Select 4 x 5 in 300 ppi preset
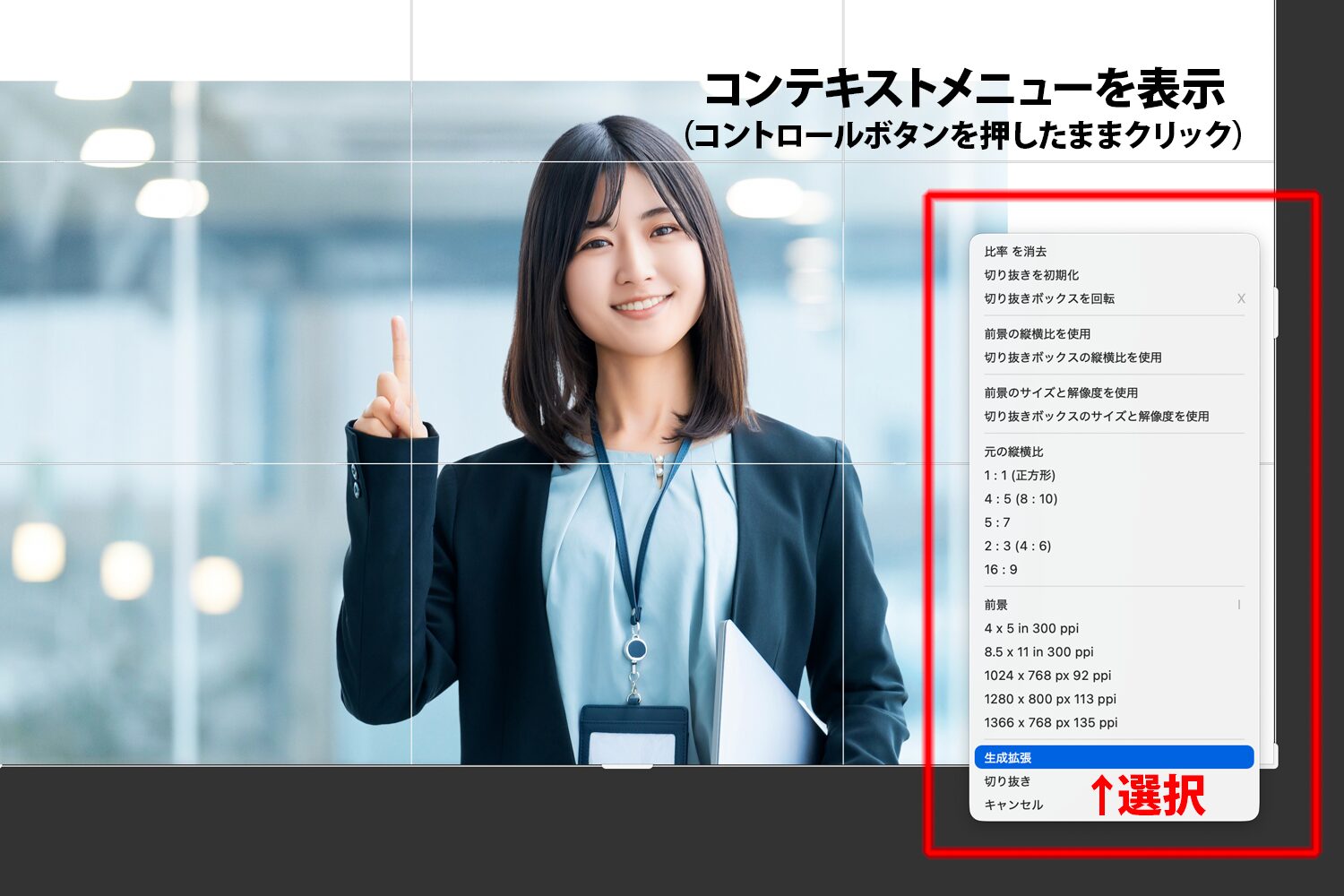 pyautogui.click(x=1031, y=629)
